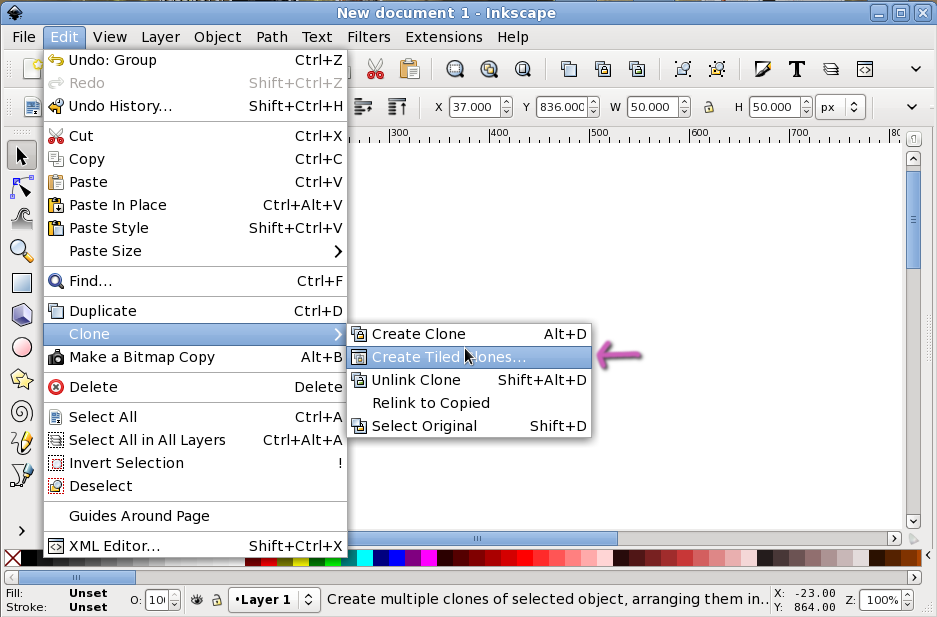937x617 pixels.
Task: Click the Create clone toolbar icon
Action: 602,69
